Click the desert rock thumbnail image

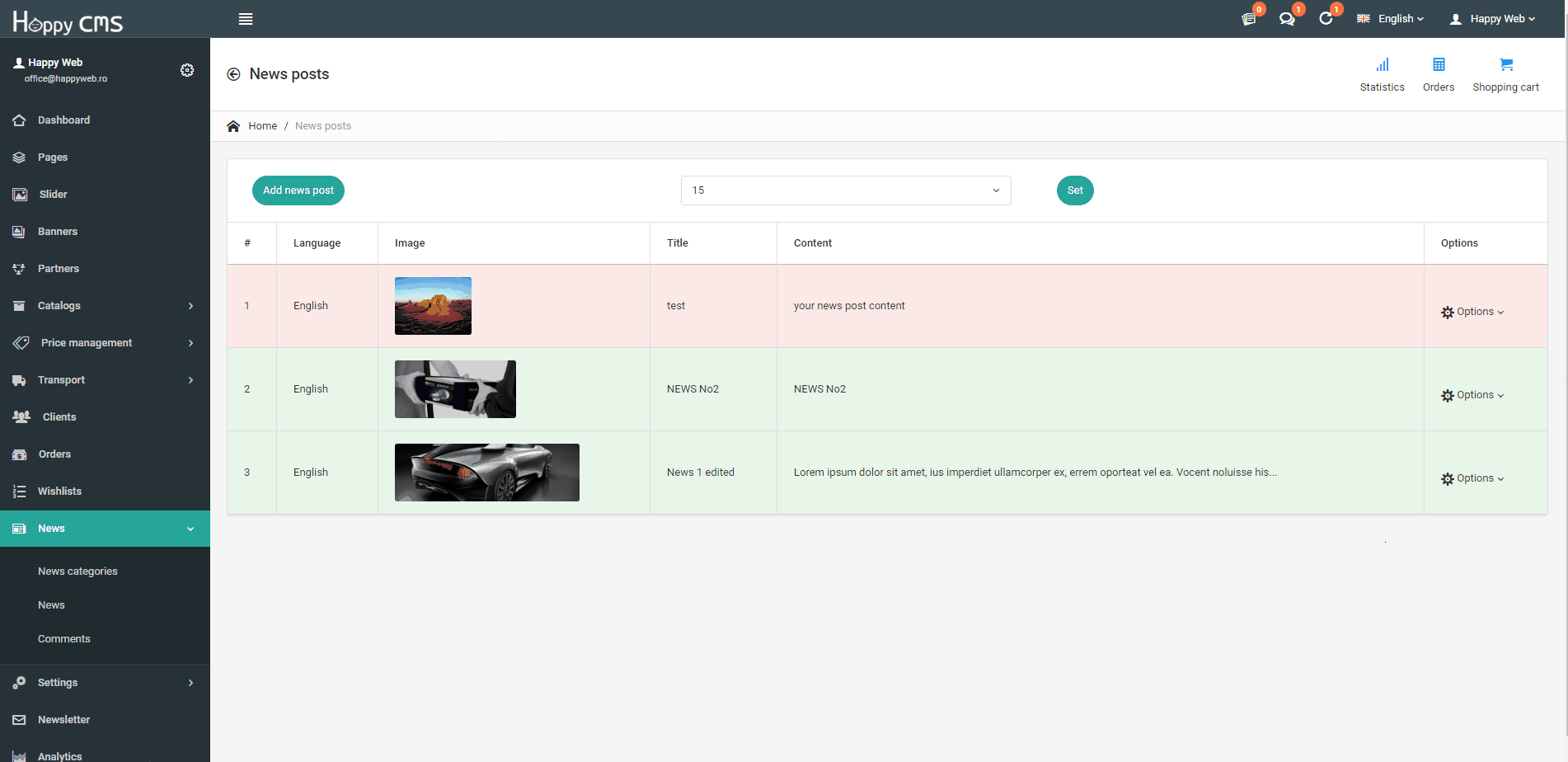(433, 306)
